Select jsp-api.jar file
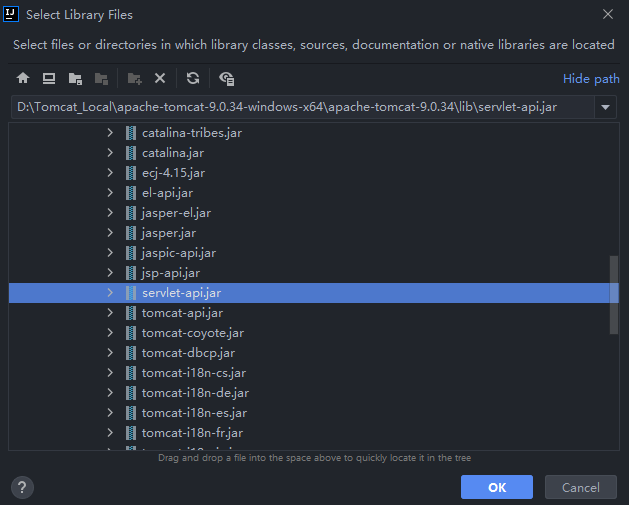Image resolution: width=629 pixels, height=505 pixels. pos(170,273)
